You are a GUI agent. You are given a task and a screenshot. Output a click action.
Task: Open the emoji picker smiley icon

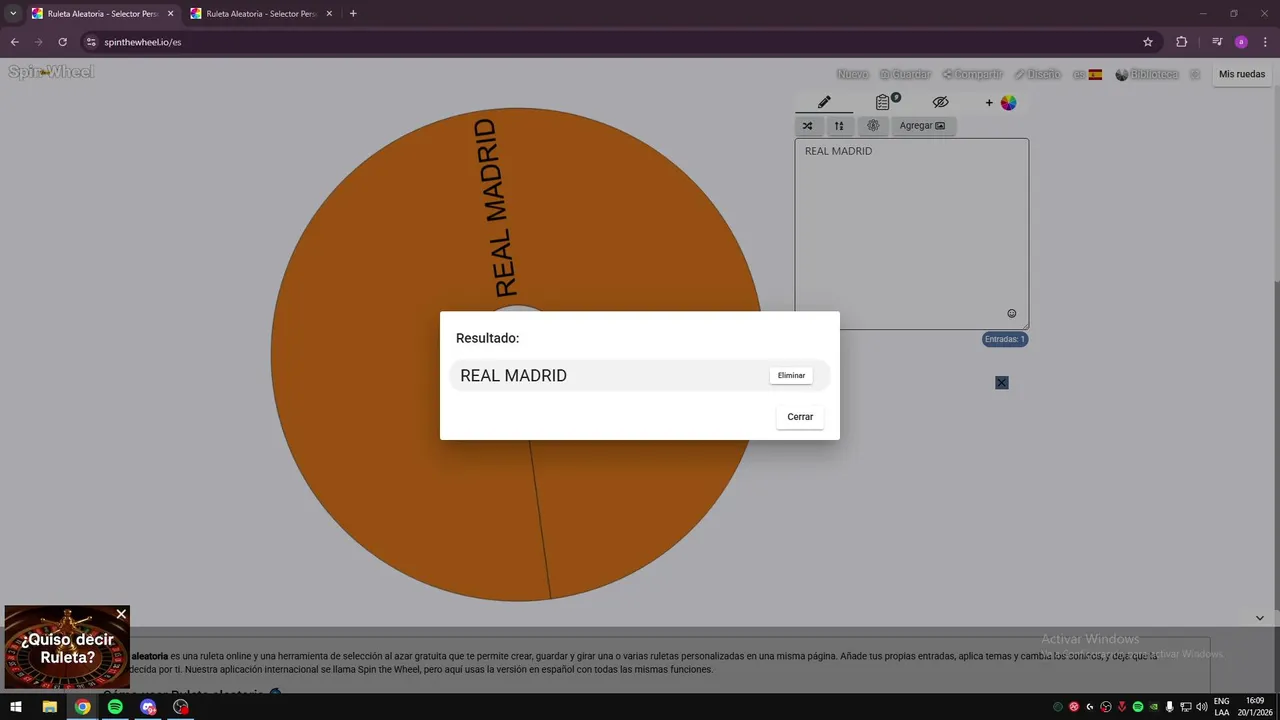(x=1011, y=313)
